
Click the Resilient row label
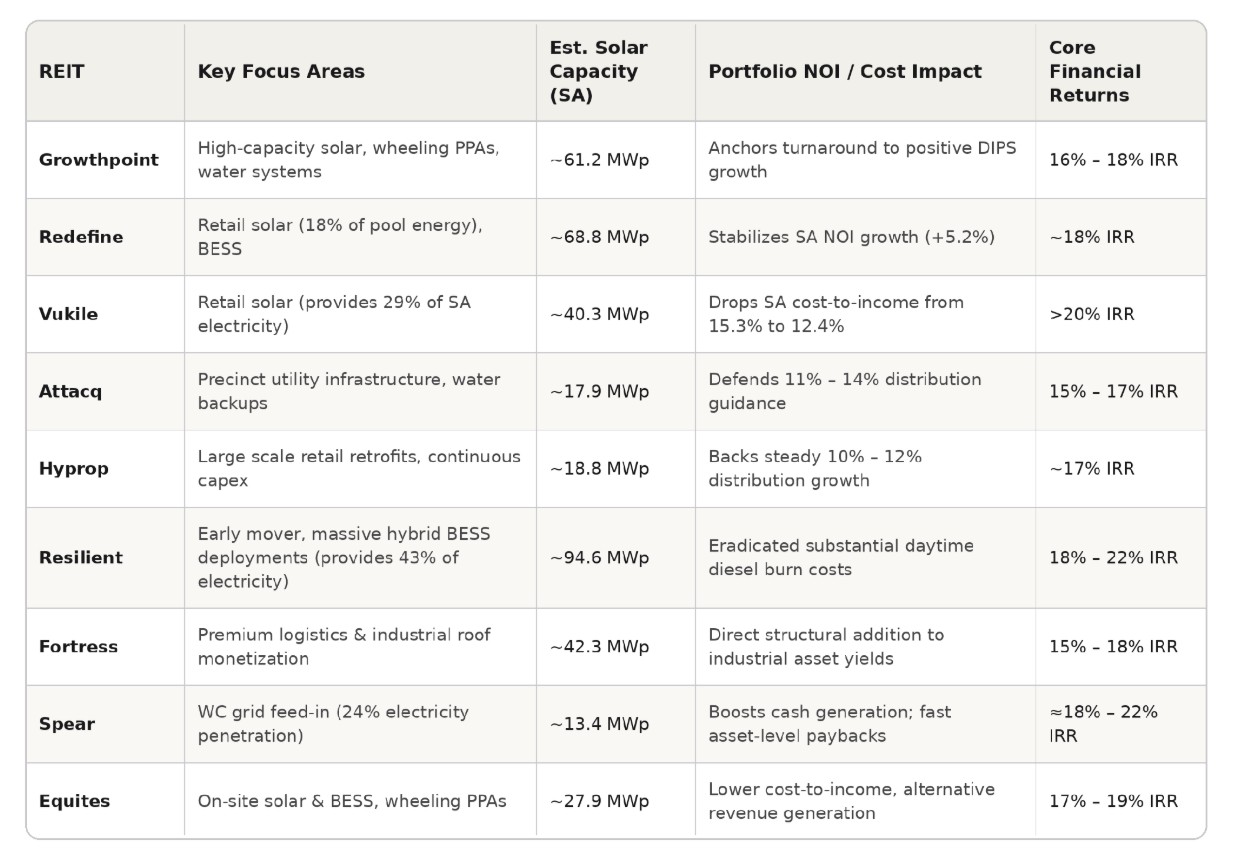click(x=81, y=558)
